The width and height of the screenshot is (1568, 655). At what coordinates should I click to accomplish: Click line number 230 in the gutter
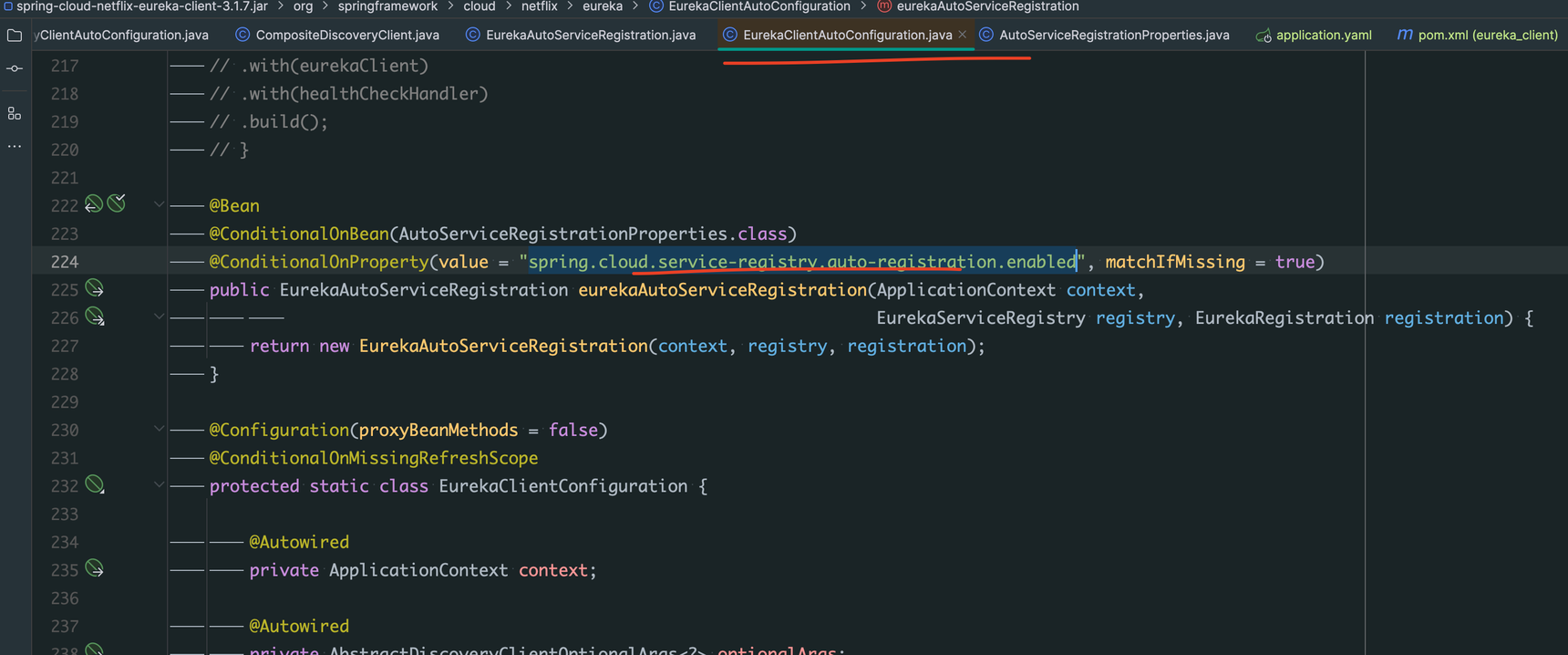click(x=65, y=430)
